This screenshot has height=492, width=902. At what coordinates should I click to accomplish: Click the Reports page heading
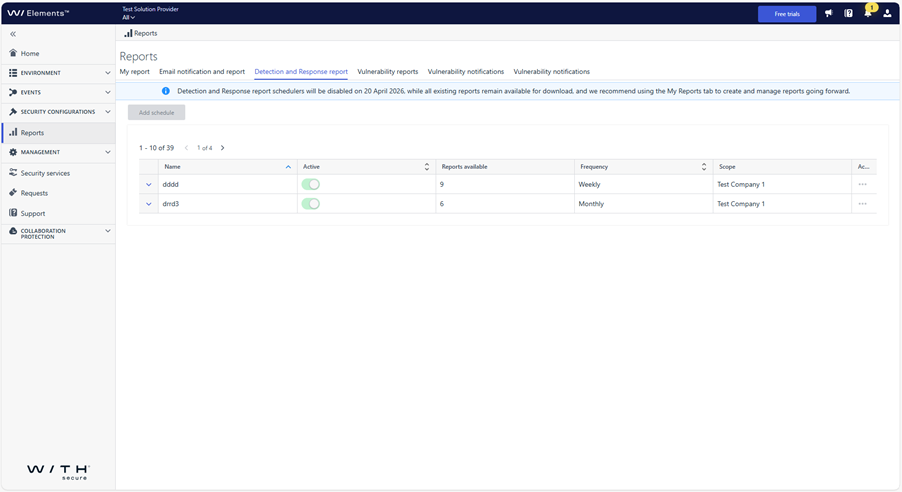(x=139, y=56)
